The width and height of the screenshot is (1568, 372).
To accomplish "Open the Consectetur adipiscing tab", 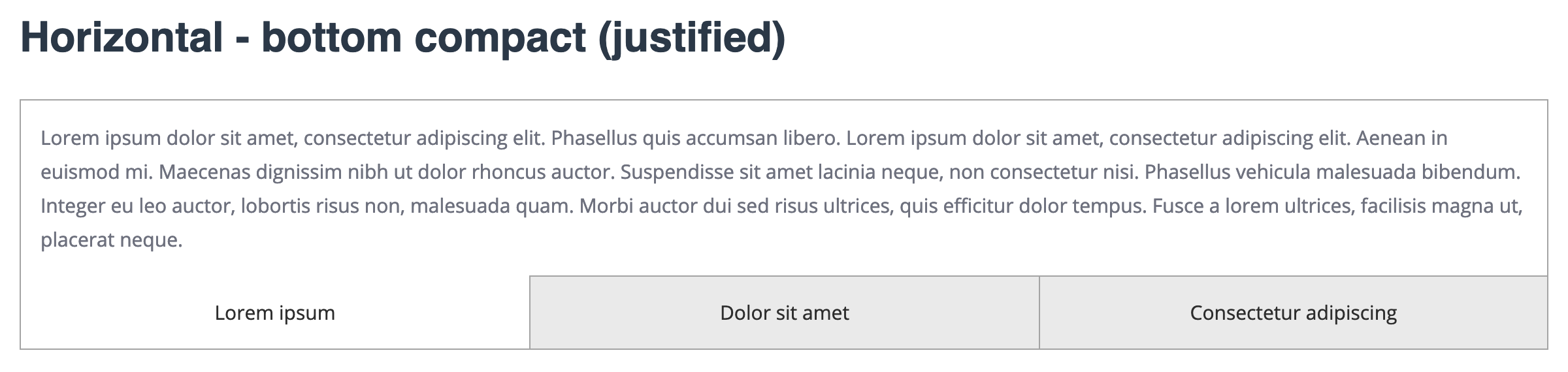I will pos(1293,313).
